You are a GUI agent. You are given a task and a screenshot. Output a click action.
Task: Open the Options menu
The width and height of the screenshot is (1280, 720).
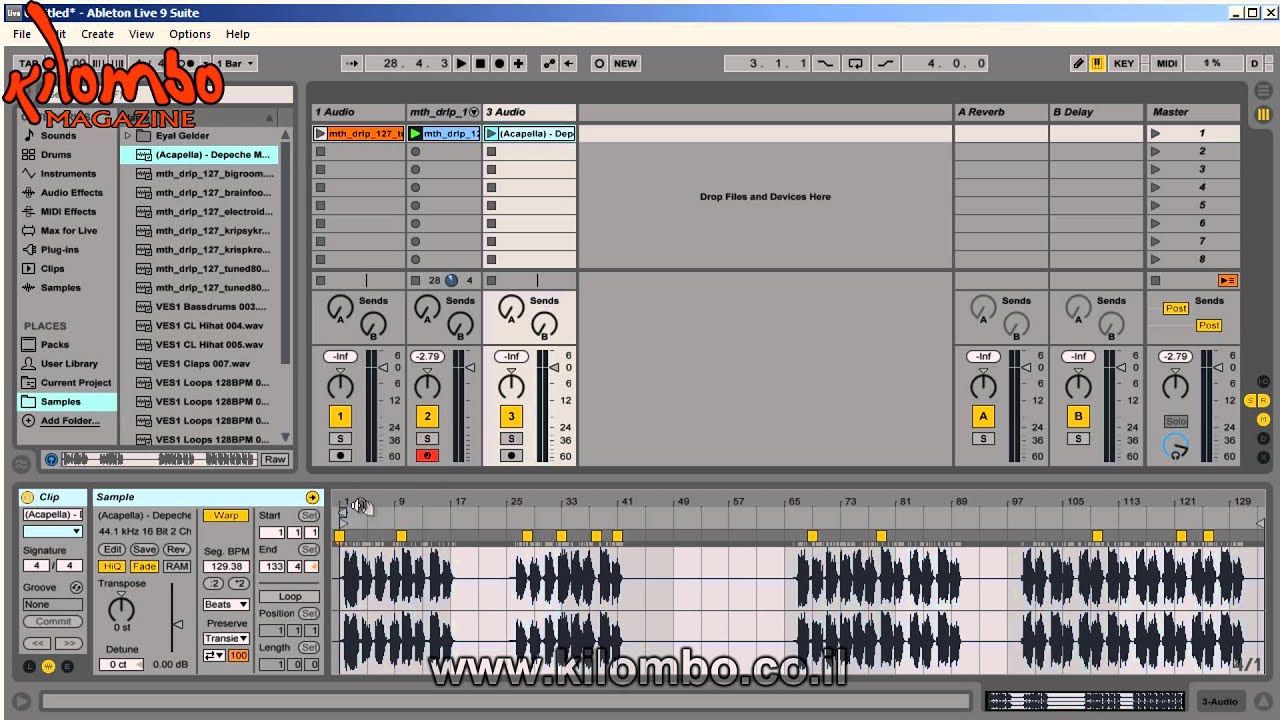(x=190, y=34)
